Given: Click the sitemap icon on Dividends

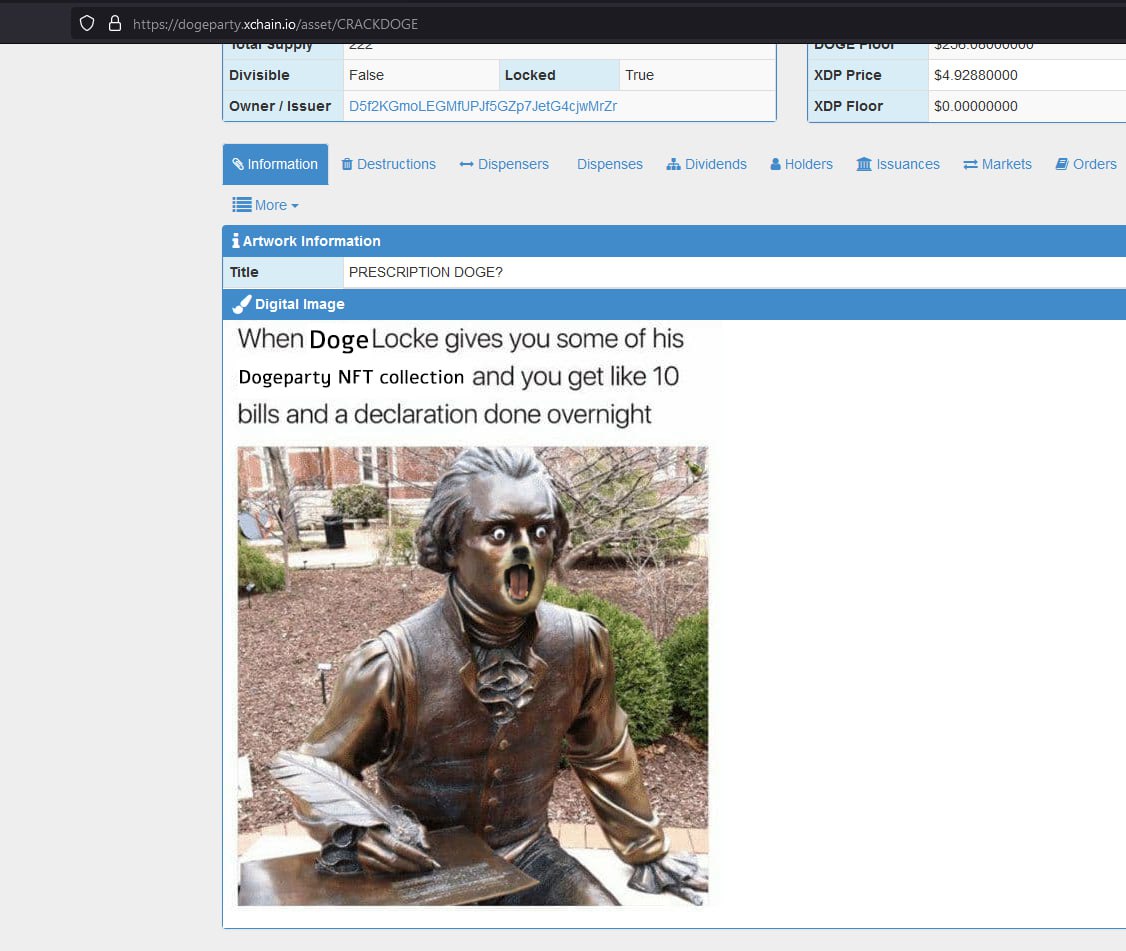Looking at the screenshot, I should 673,164.
